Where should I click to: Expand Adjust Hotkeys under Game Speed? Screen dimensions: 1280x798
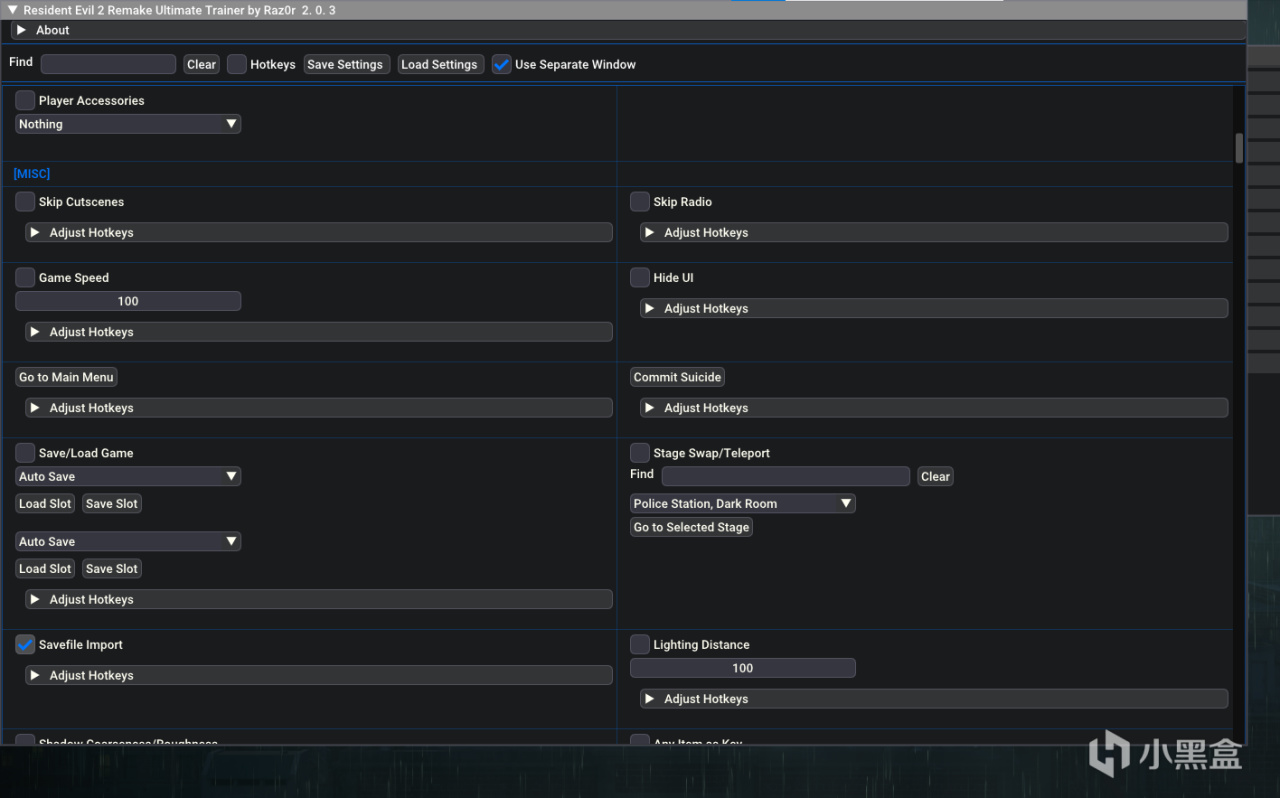click(x=319, y=332)
